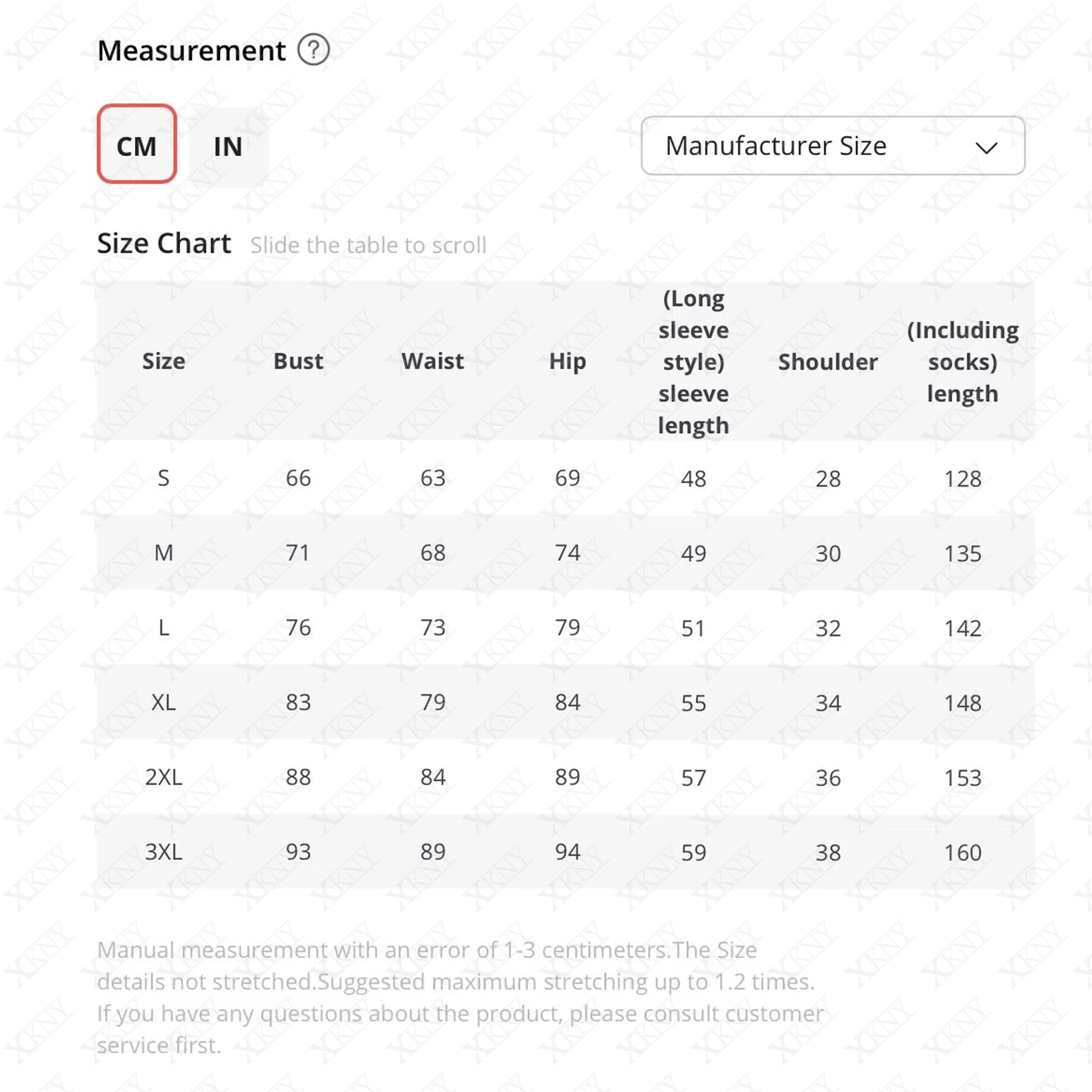Select the Size Chart heading
Image resolution: width=1092 pixels, height=1092 pixels.
point(164,244)
